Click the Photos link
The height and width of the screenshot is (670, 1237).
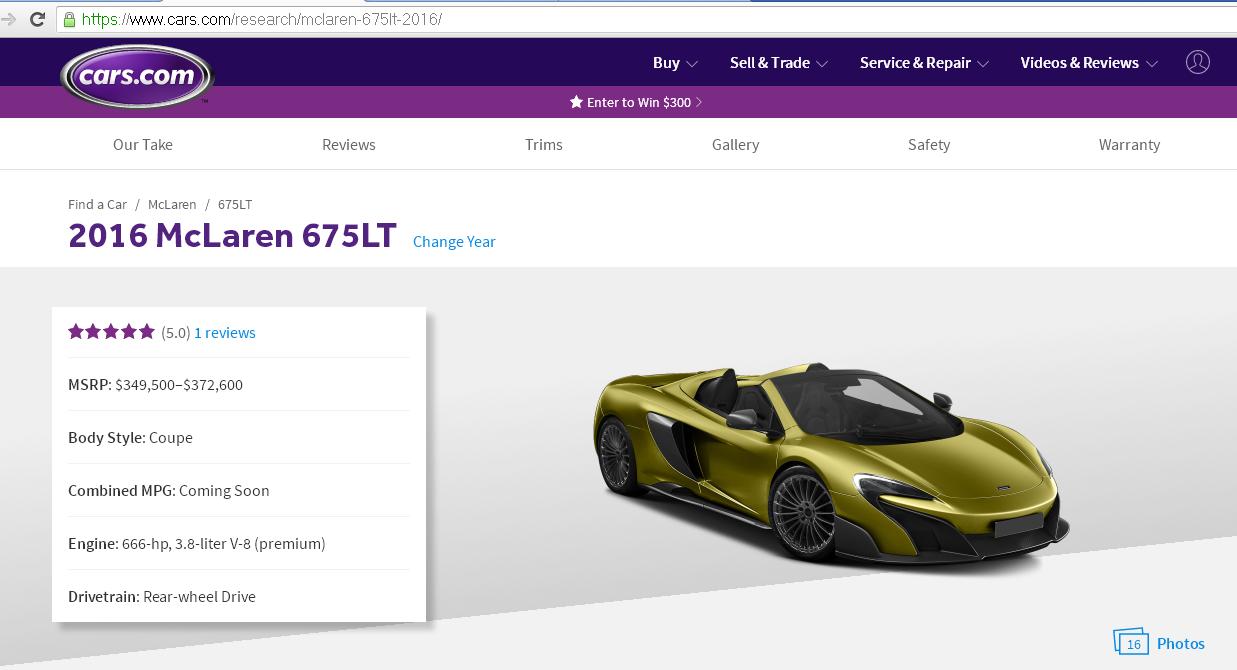point(1181,644)
